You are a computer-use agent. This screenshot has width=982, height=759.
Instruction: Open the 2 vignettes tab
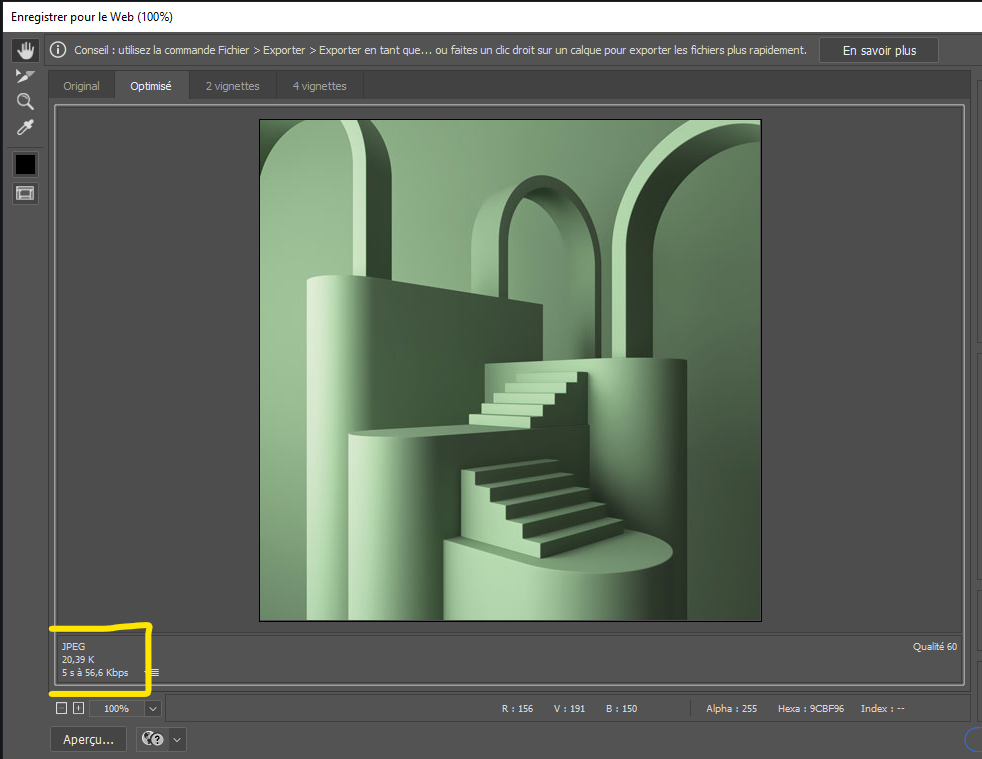(232, 86)
